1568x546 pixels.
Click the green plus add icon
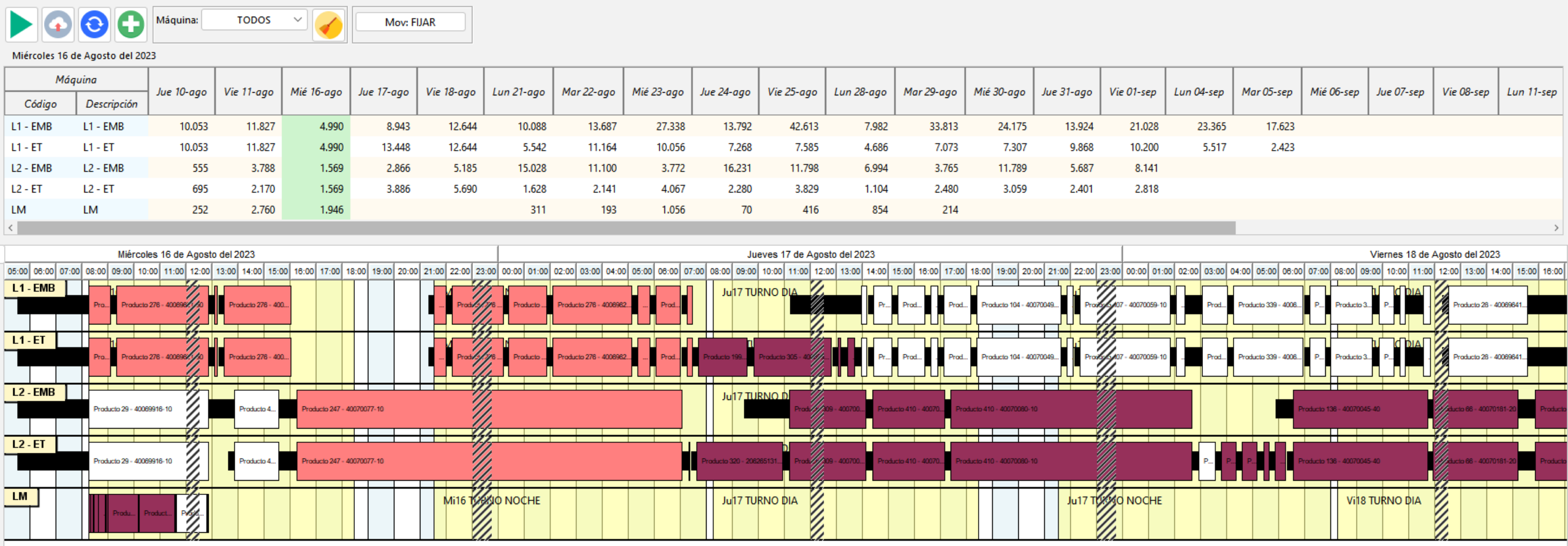(130, 25)
